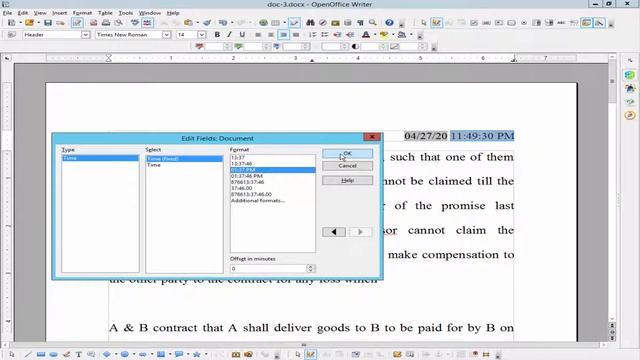Click the Offset in minutes input field

click(268, 269)
